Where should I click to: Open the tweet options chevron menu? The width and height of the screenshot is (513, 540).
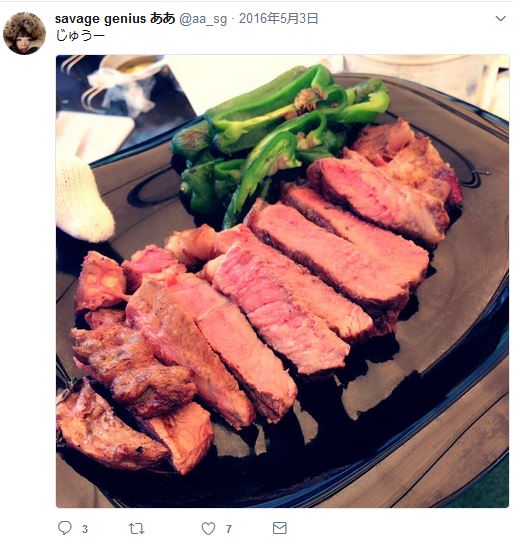click(x=501, y=18)
